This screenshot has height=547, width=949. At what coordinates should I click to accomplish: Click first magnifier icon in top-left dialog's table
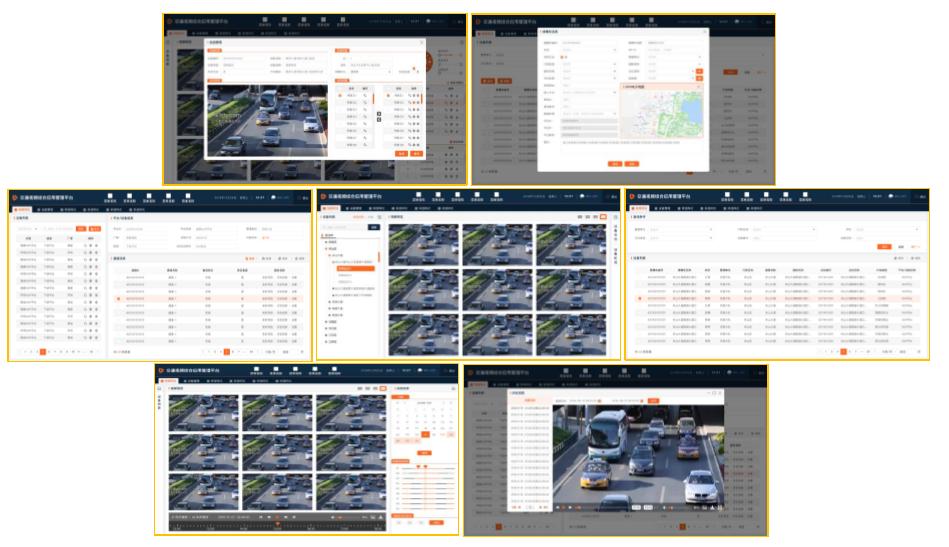point(367,95)
